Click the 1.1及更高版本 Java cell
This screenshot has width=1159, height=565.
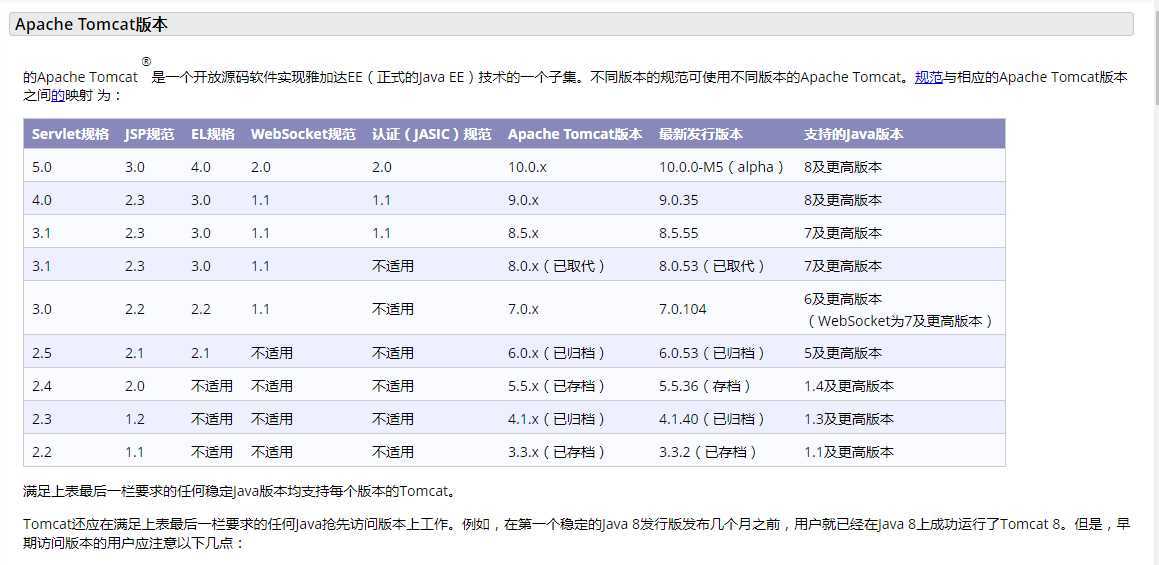pos(849,452)
